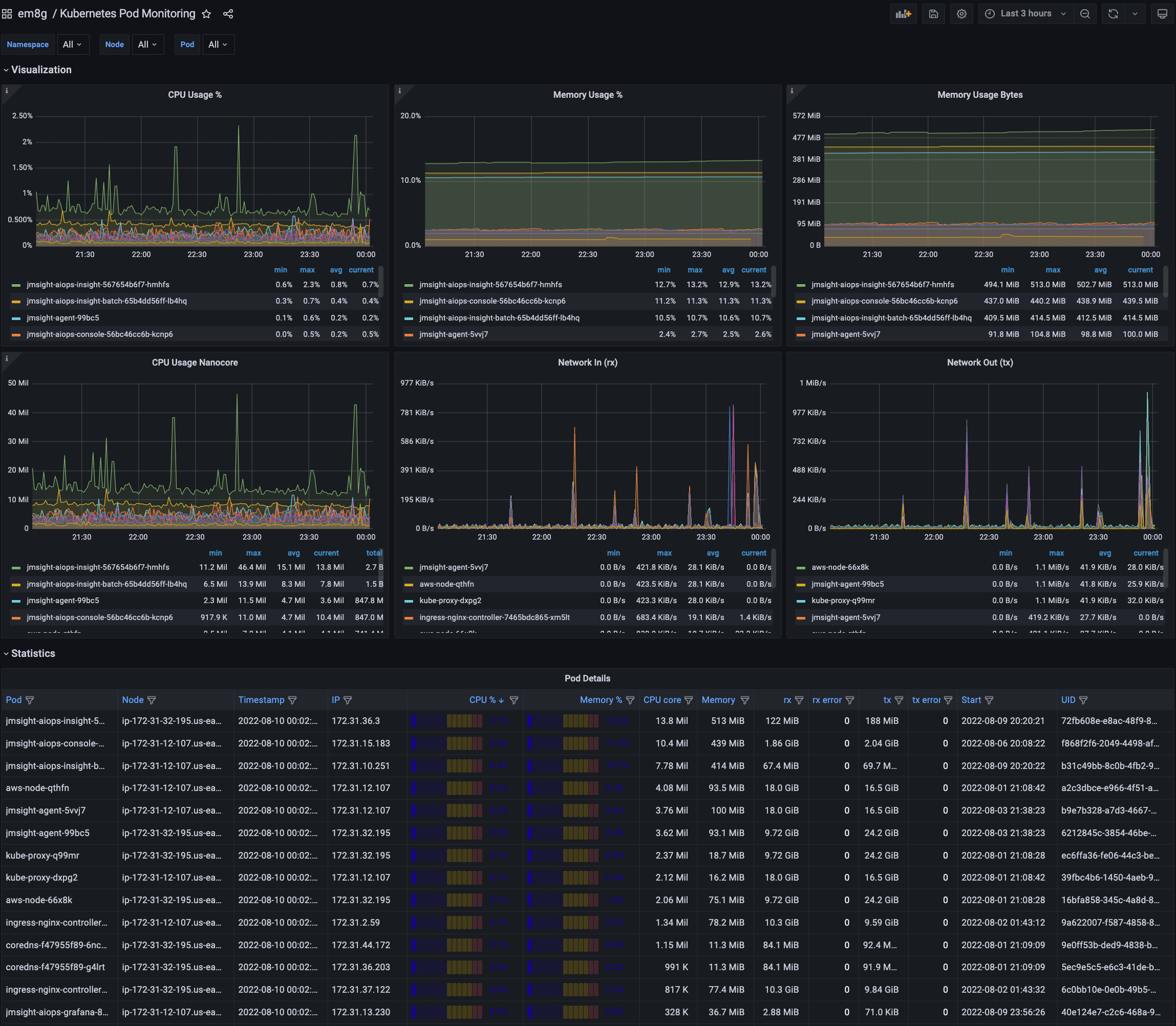This screenshot has width=1176, height=1026.
Task: Open the Last 3 hours time picker
Action: [1025, 14]
